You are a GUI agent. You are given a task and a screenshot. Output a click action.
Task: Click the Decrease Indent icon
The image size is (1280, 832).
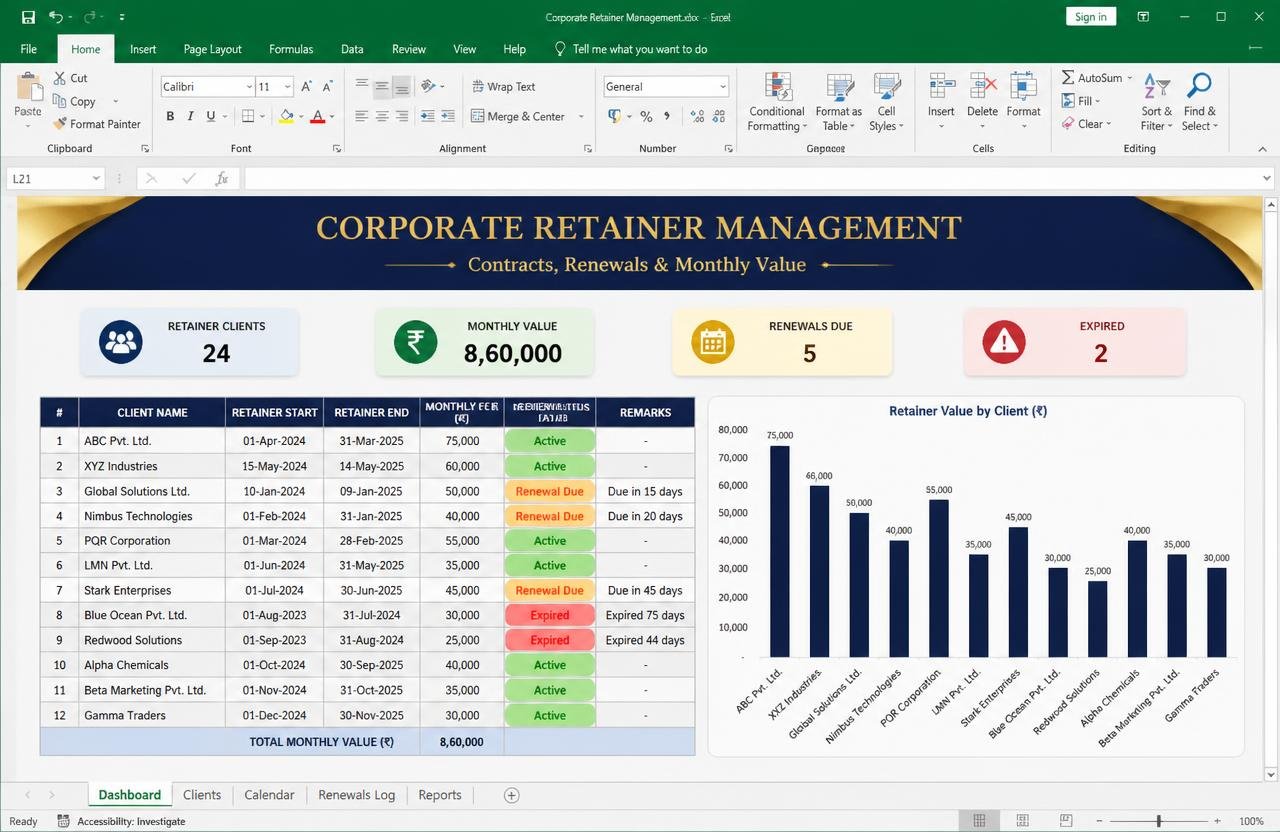(428, 116)
